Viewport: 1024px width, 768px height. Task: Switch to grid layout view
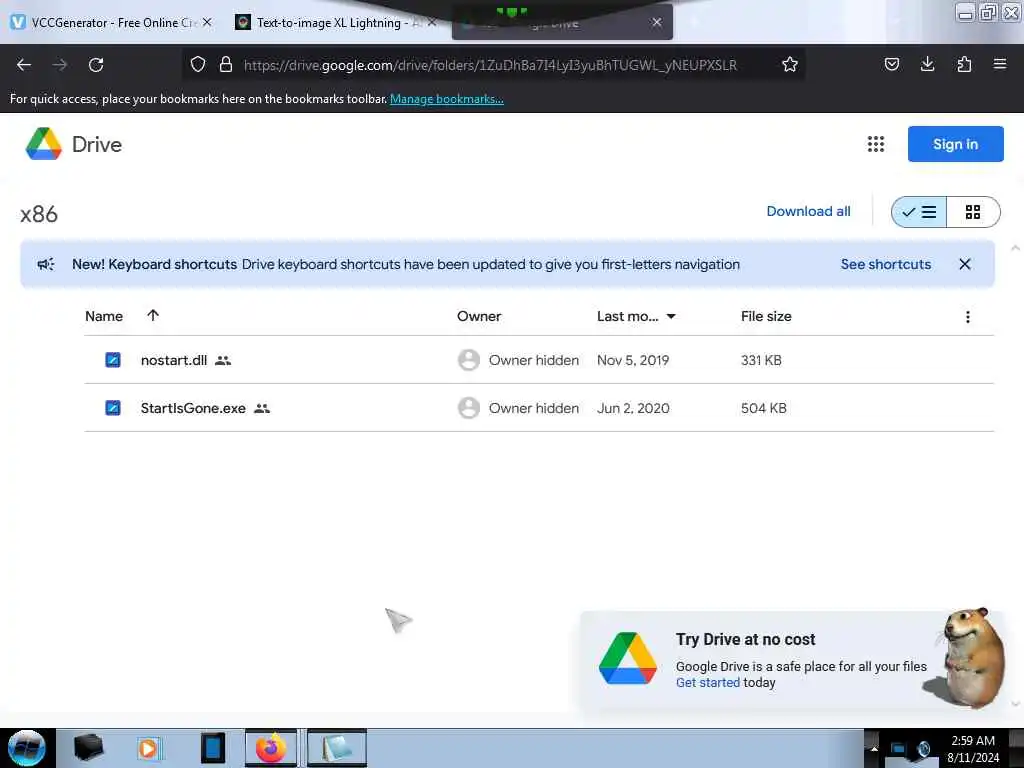[973, 212]
